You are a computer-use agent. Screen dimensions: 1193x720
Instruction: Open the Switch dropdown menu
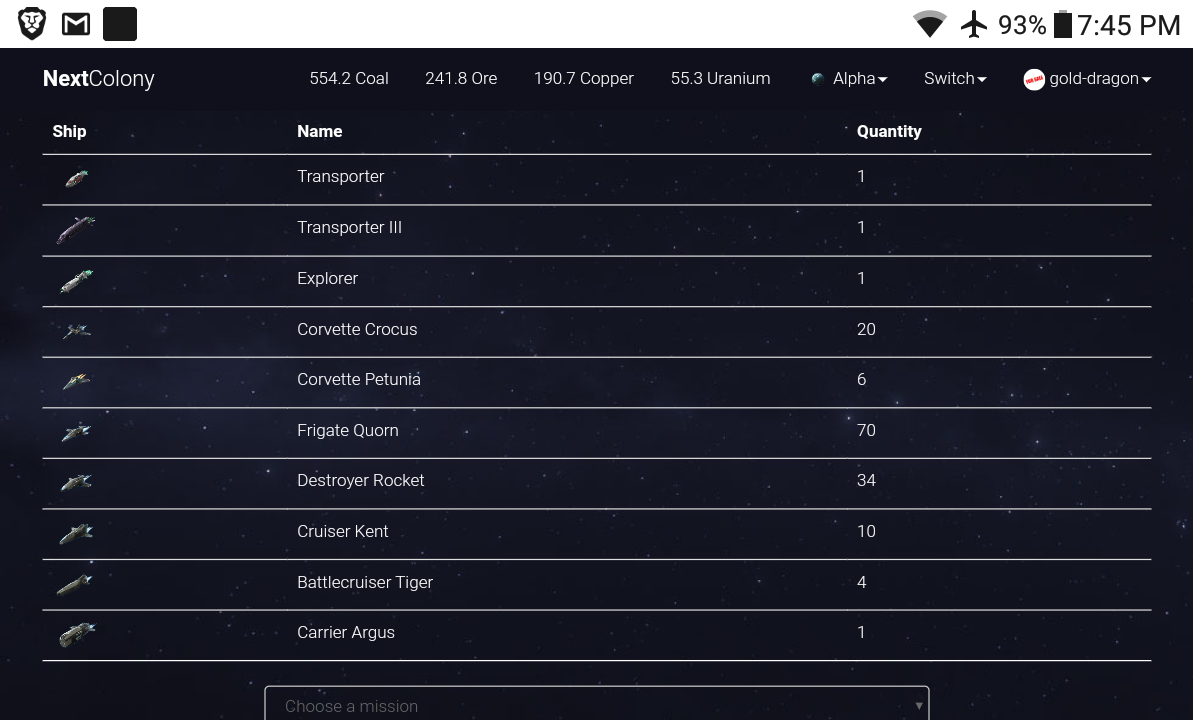pos(955,79)
